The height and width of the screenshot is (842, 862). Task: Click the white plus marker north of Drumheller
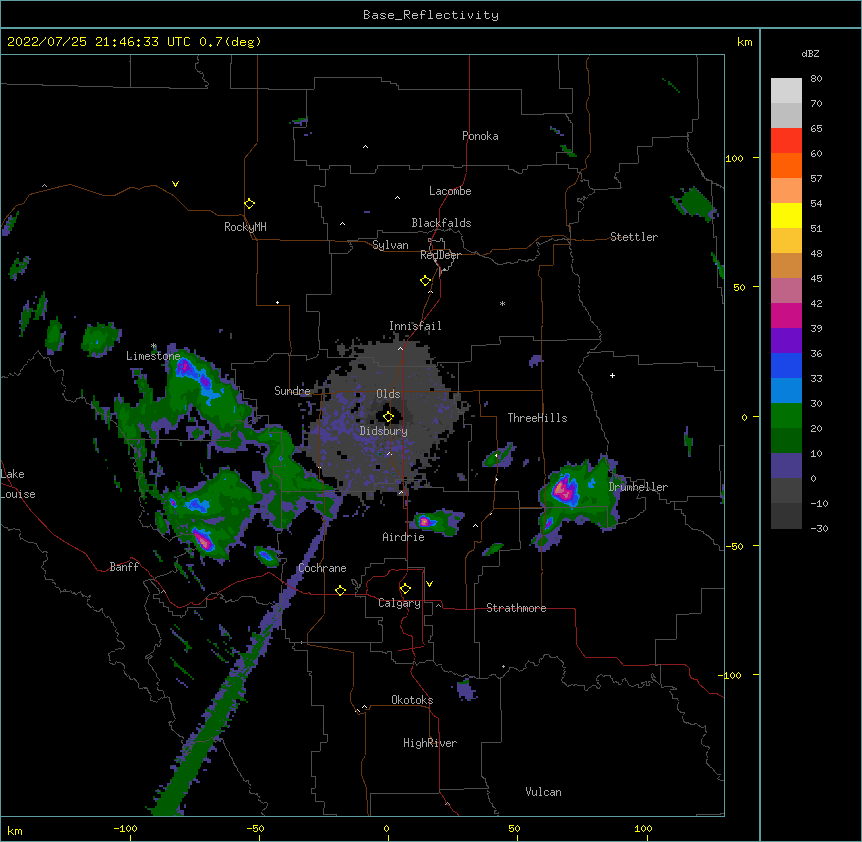612,375
